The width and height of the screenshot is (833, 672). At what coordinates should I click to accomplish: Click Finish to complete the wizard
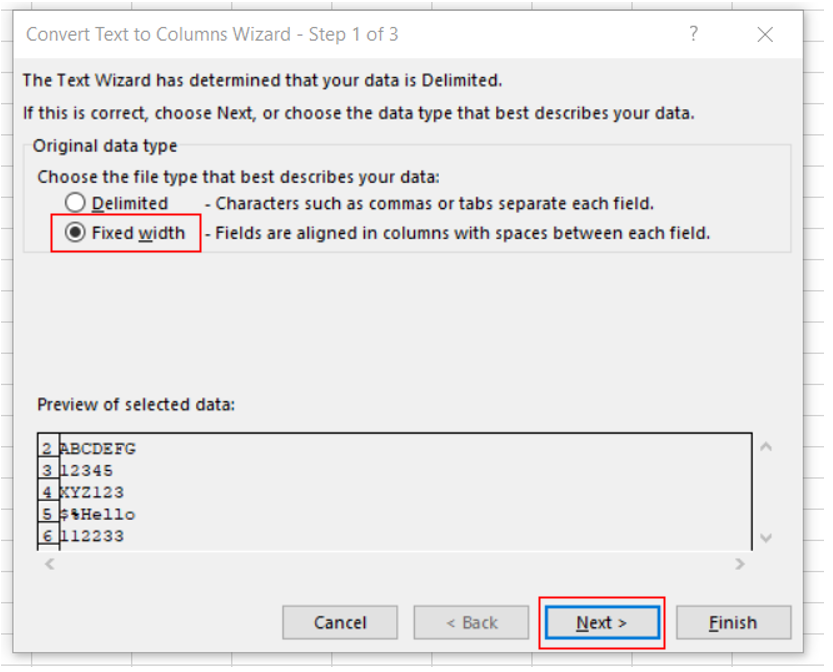pos(733,622)
